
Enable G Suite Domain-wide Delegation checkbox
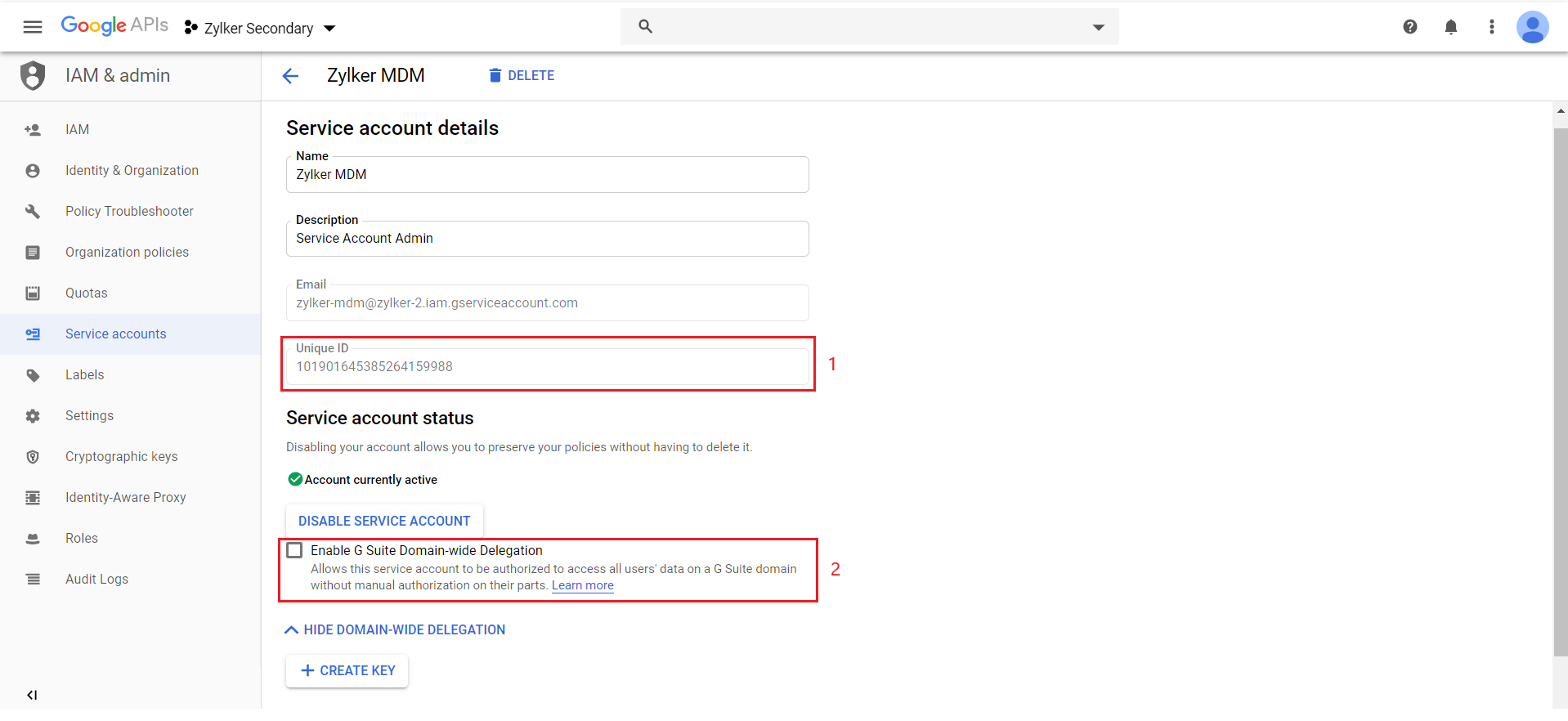click(295, 550)
